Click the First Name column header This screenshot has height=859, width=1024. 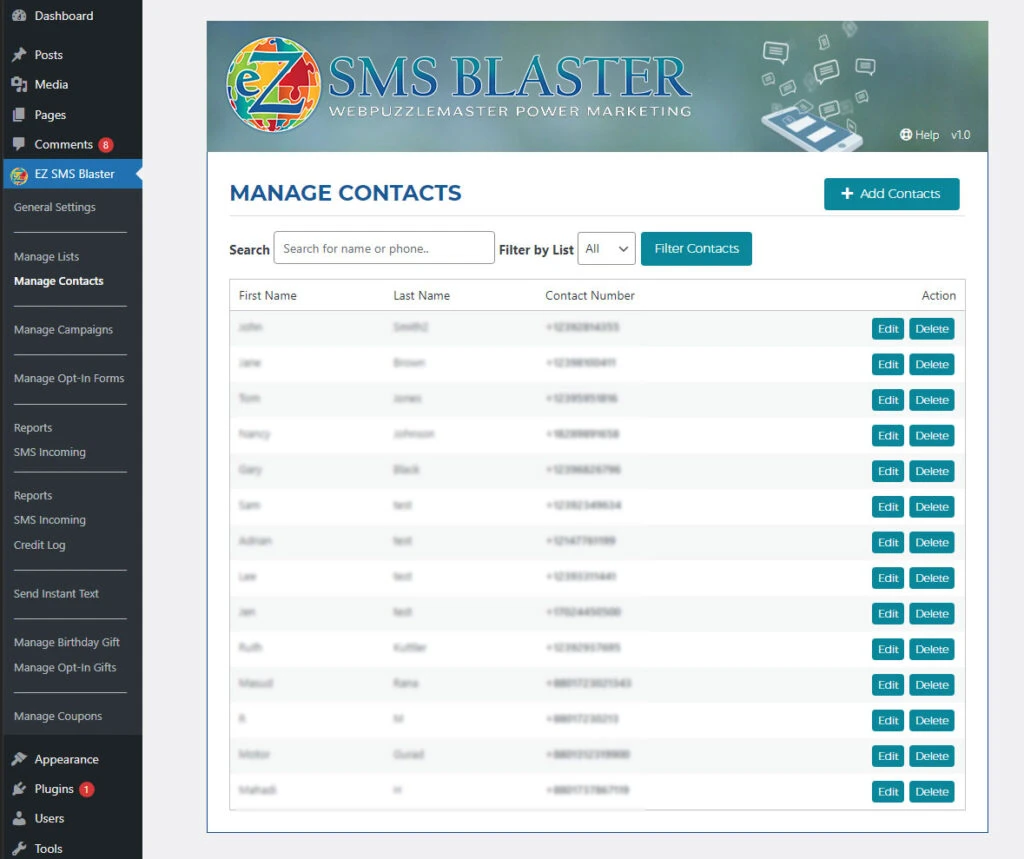coord(268,295)
